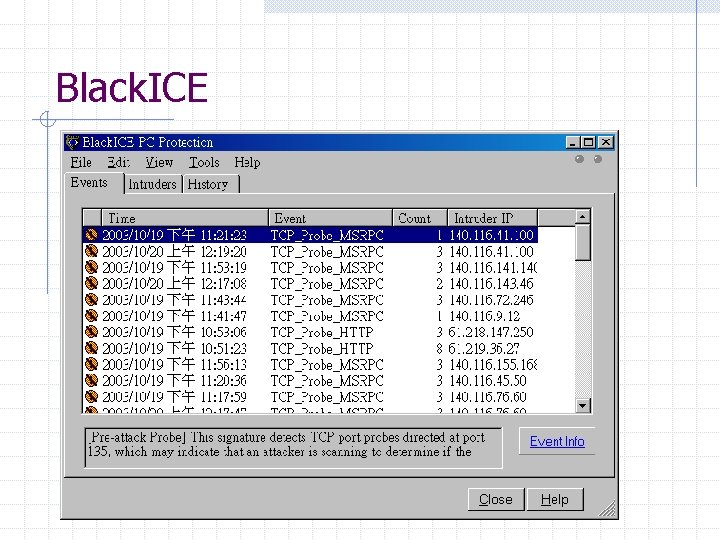Select the event from 140.116.143.46
Image resolution: width=720 pixels, height=540 pixels.
pos(310,283)
